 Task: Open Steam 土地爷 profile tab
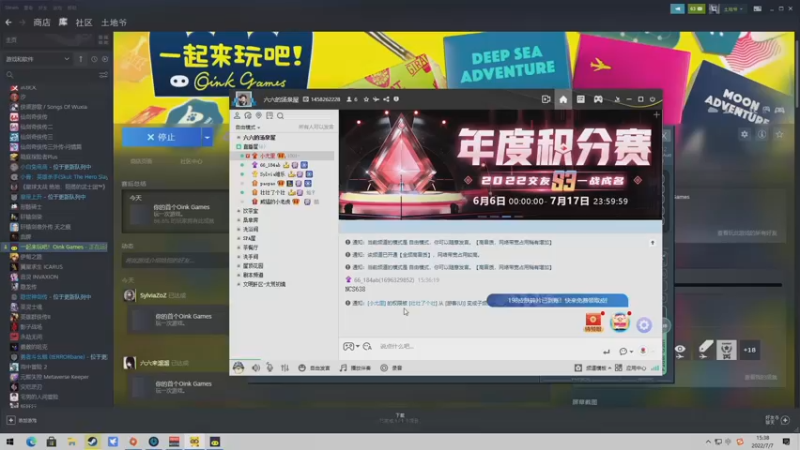[x=114, y=22]
